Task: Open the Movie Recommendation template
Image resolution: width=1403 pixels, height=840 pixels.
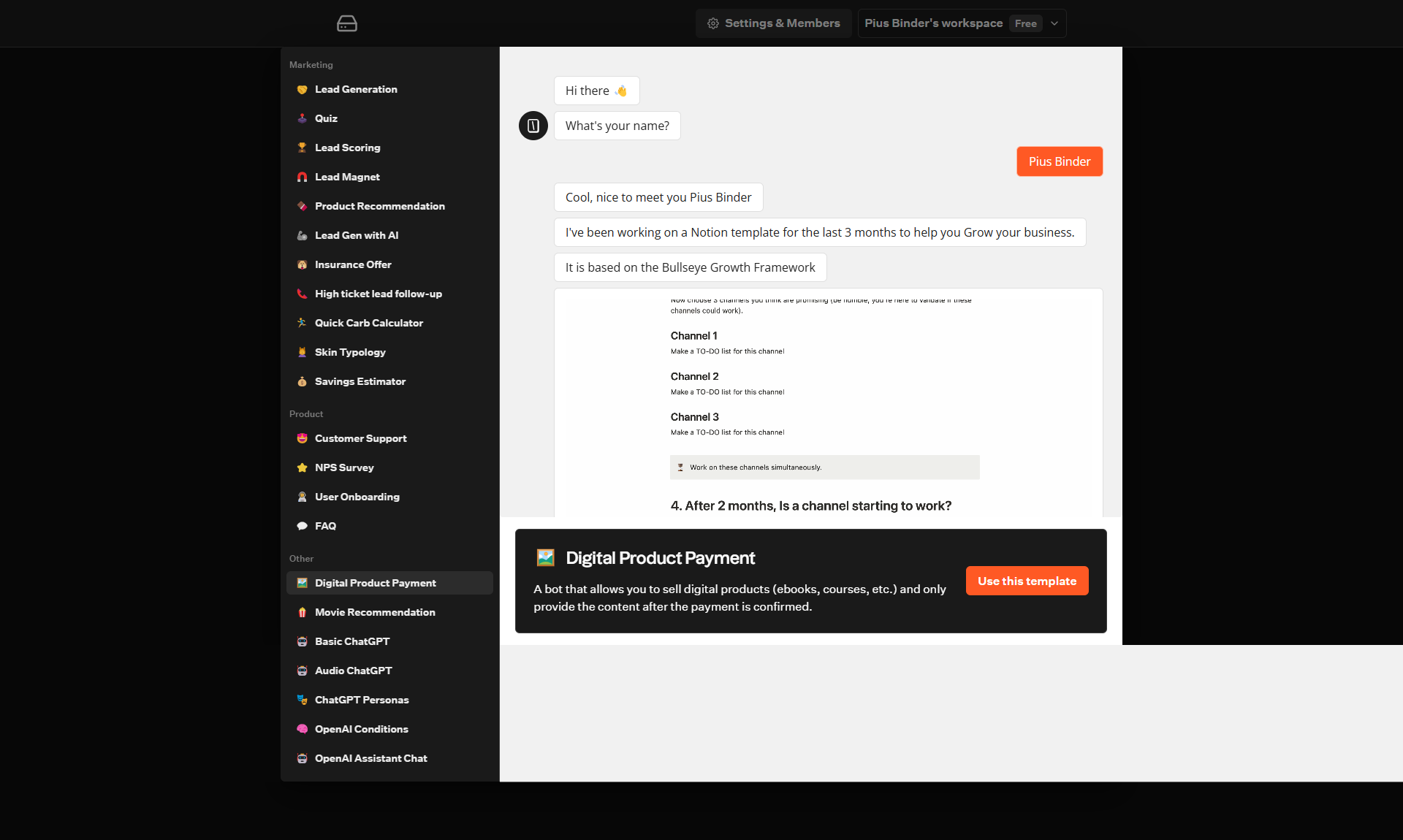Action: click(374, 612)
